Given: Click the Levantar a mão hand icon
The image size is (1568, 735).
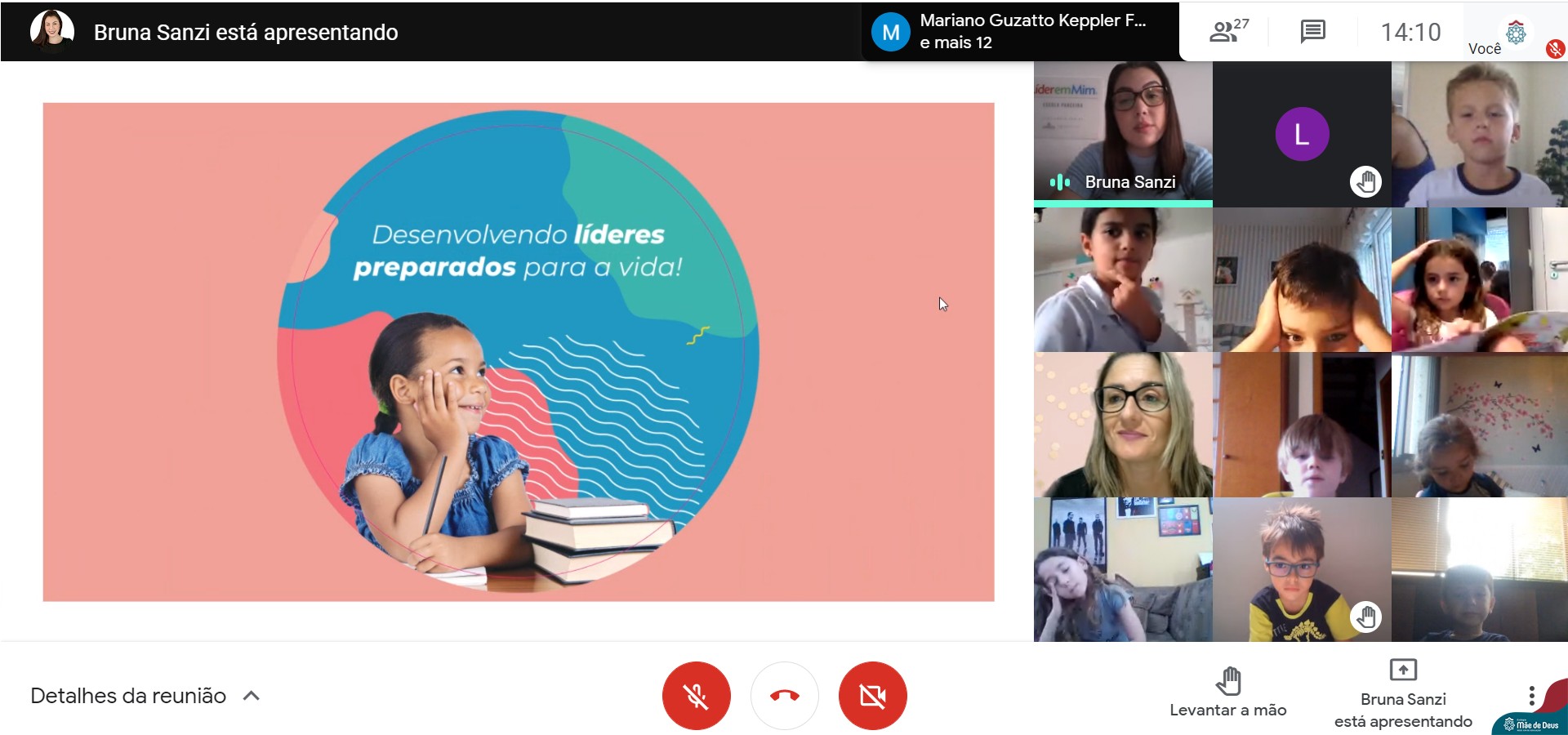Looking at the screenshot, I should click(1227, 681).
